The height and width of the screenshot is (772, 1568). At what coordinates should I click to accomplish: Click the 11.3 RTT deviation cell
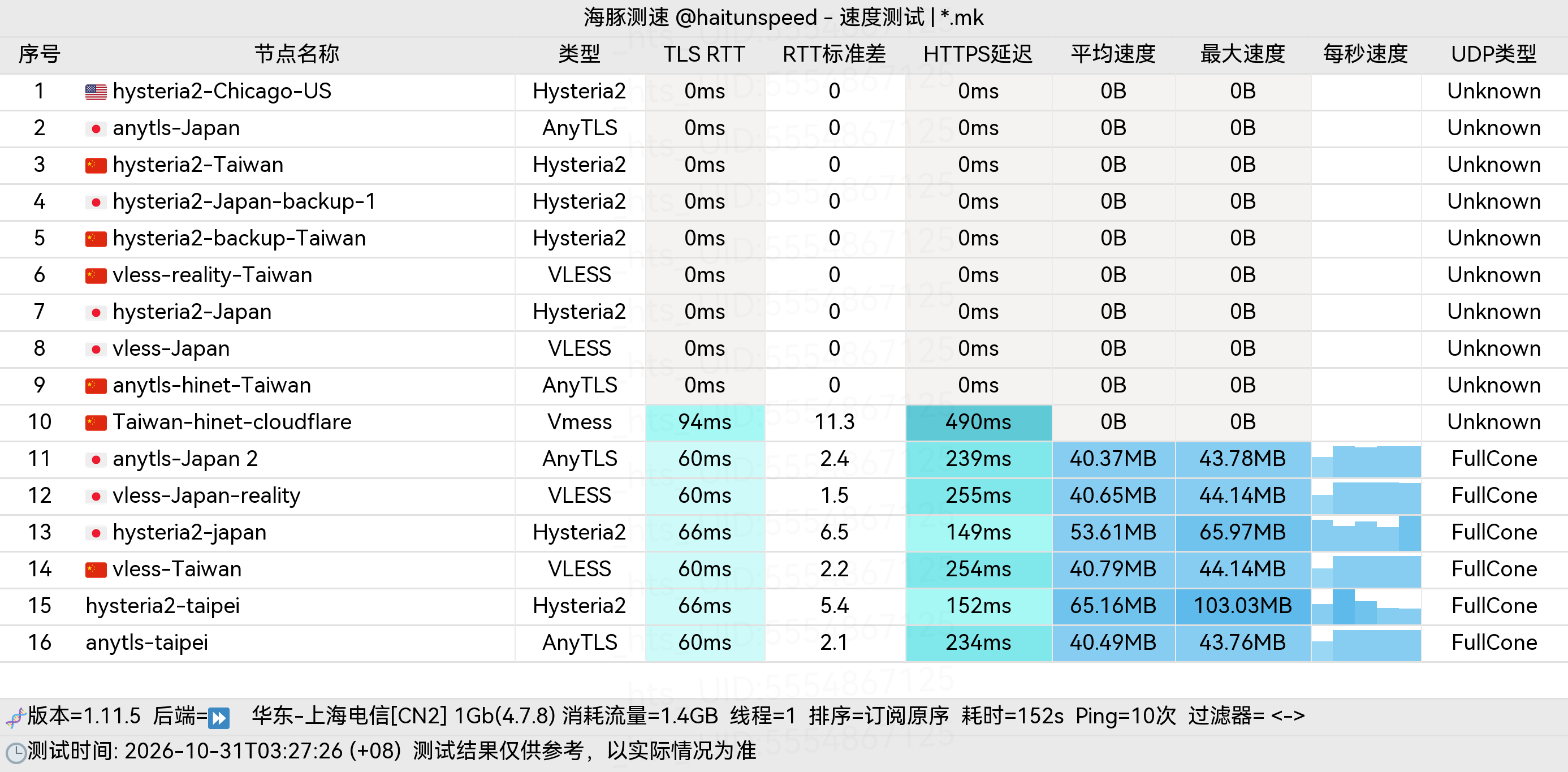pos(834,422)
